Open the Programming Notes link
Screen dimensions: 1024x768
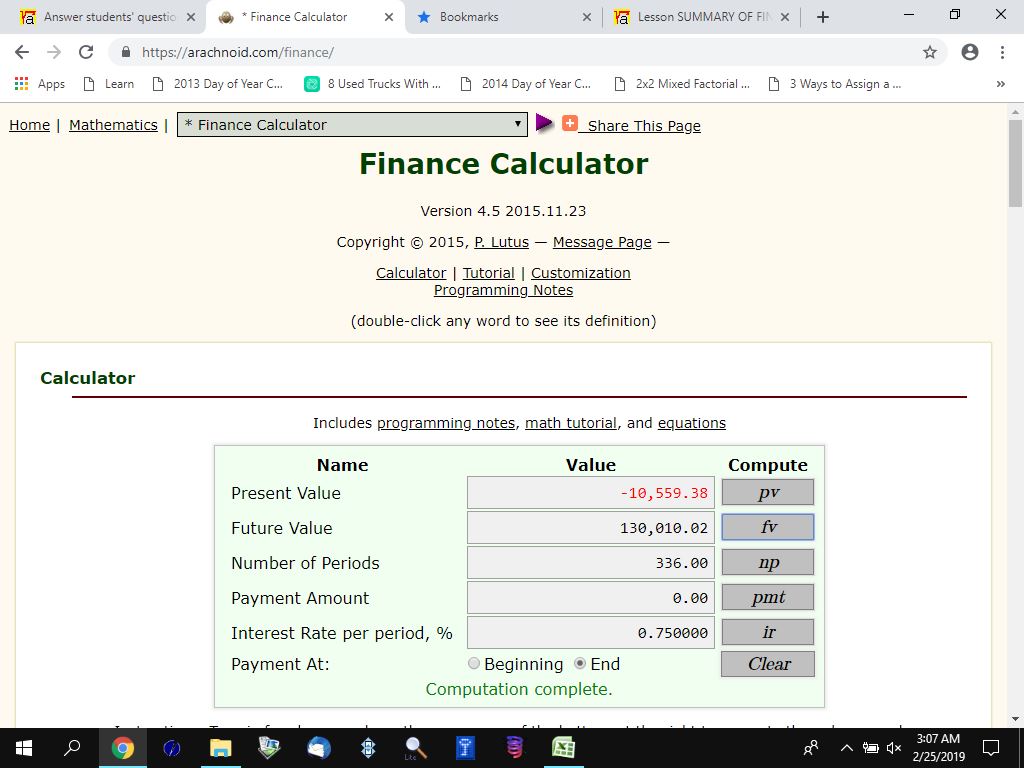coord(504,290)
